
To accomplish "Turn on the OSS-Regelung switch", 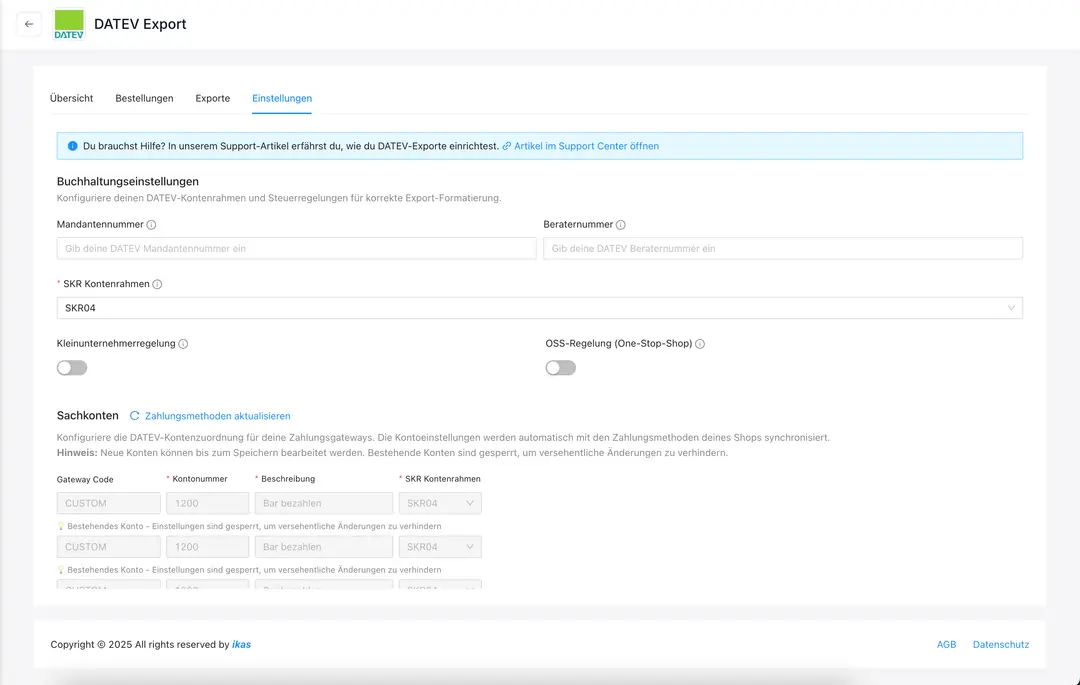I will coord(560,368).
